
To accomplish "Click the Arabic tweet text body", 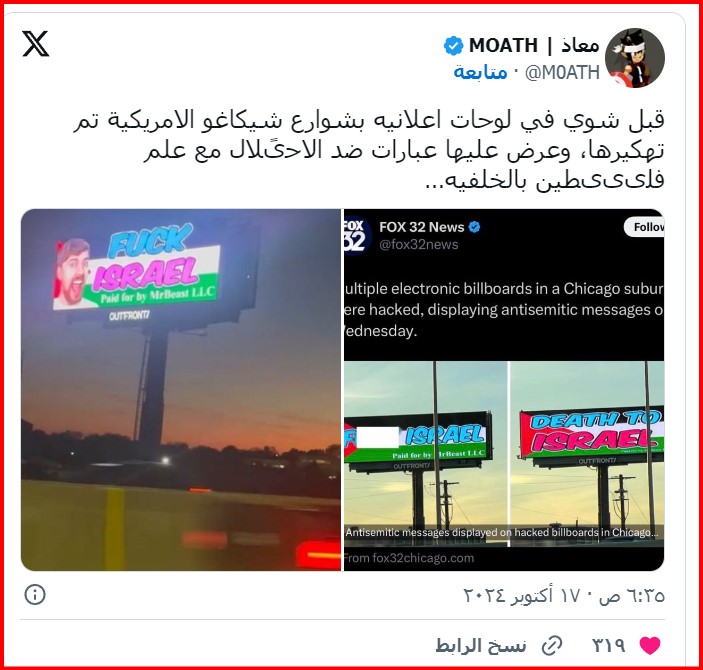I will tap(369, 150).
